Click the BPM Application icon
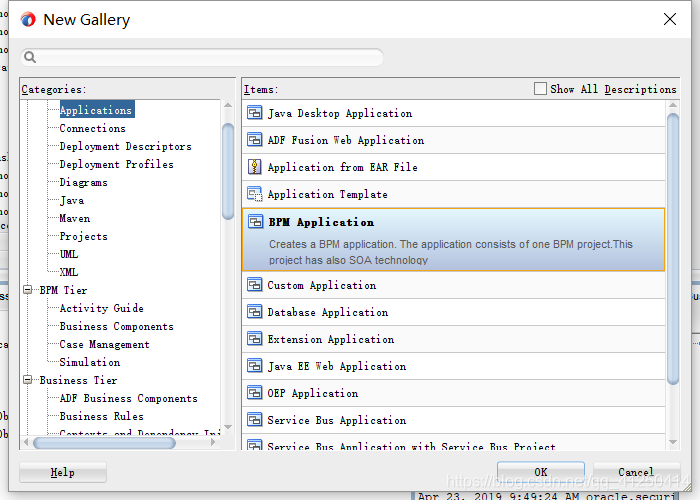The width and height of the screenshot is (700, 500). 255,221
